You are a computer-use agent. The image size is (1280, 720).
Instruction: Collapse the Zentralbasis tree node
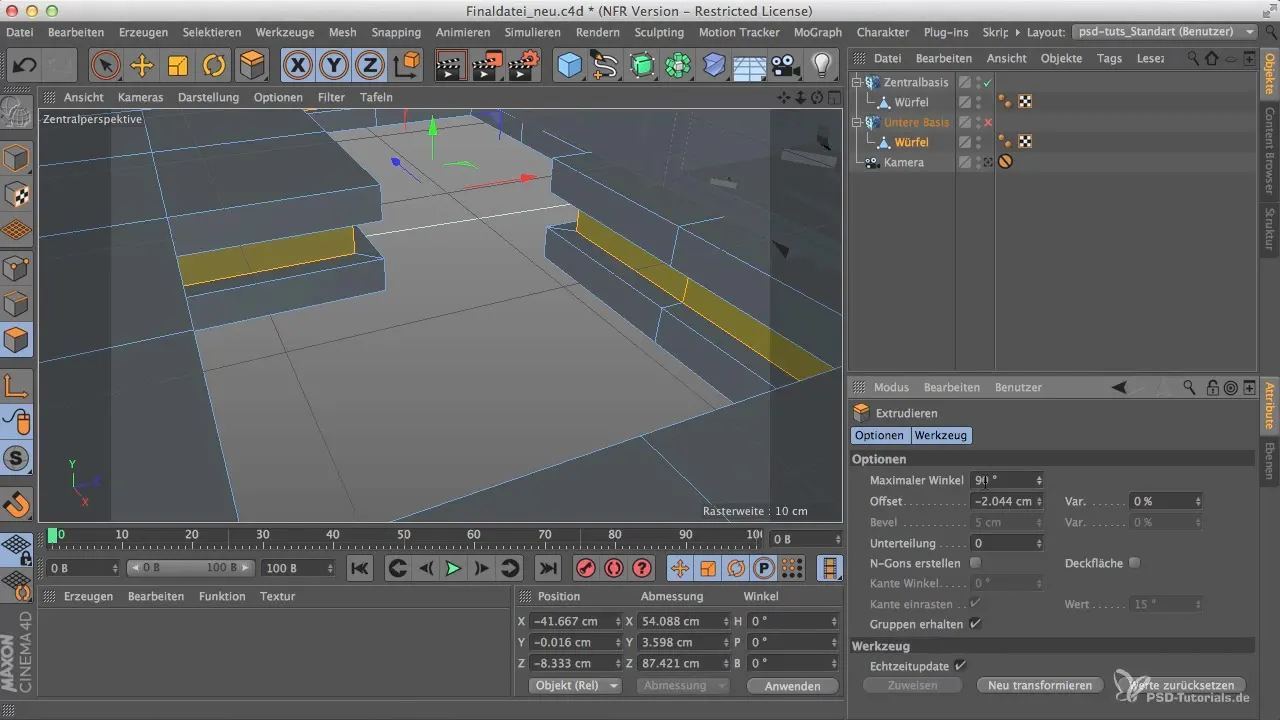[857, 82]
